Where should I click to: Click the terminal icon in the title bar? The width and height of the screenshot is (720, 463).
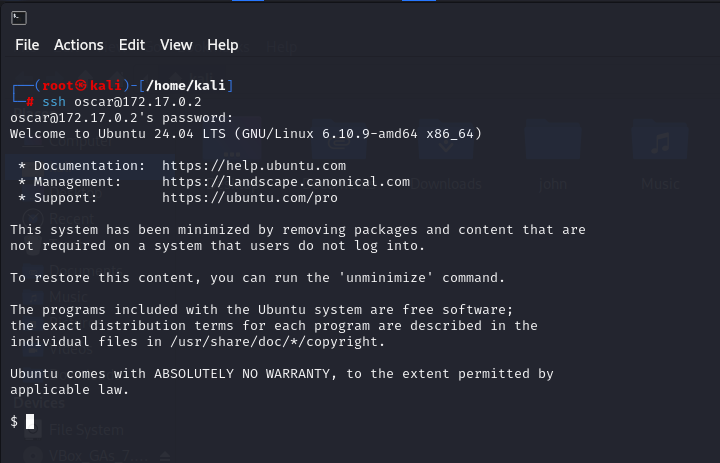19,17
